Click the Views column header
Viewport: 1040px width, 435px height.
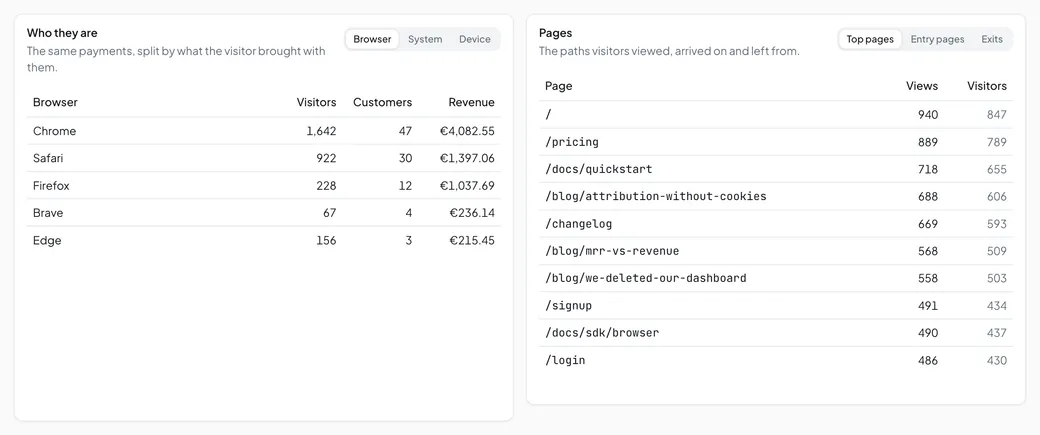922,86
